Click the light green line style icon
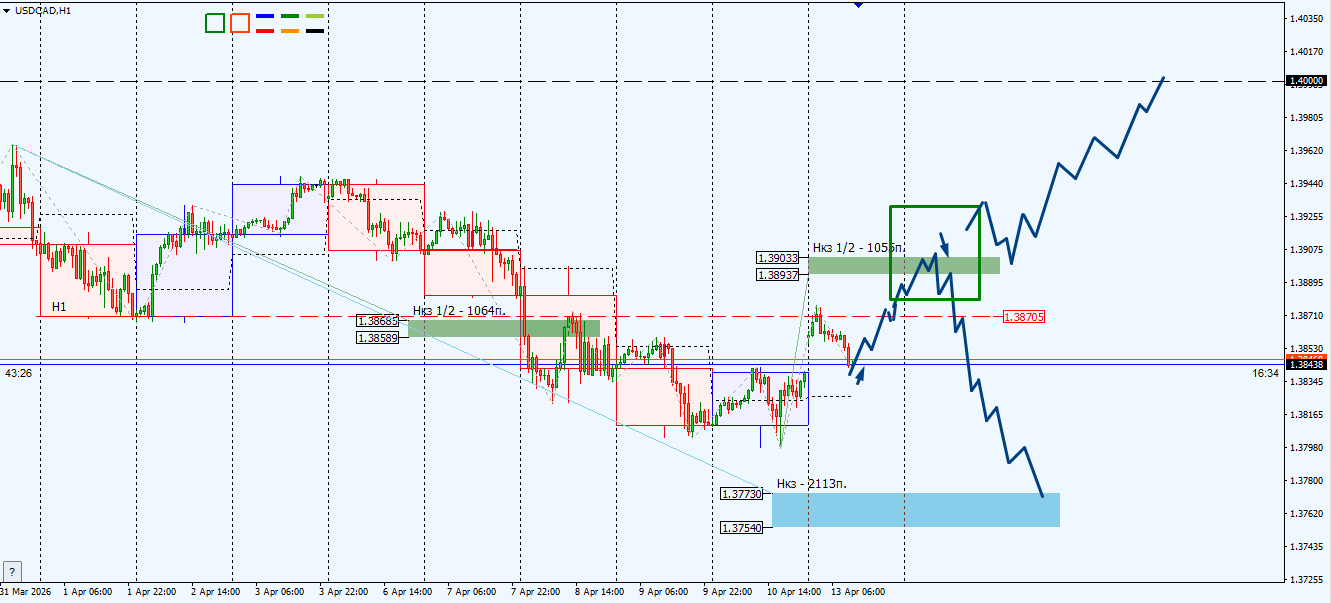 coord(315,16)
